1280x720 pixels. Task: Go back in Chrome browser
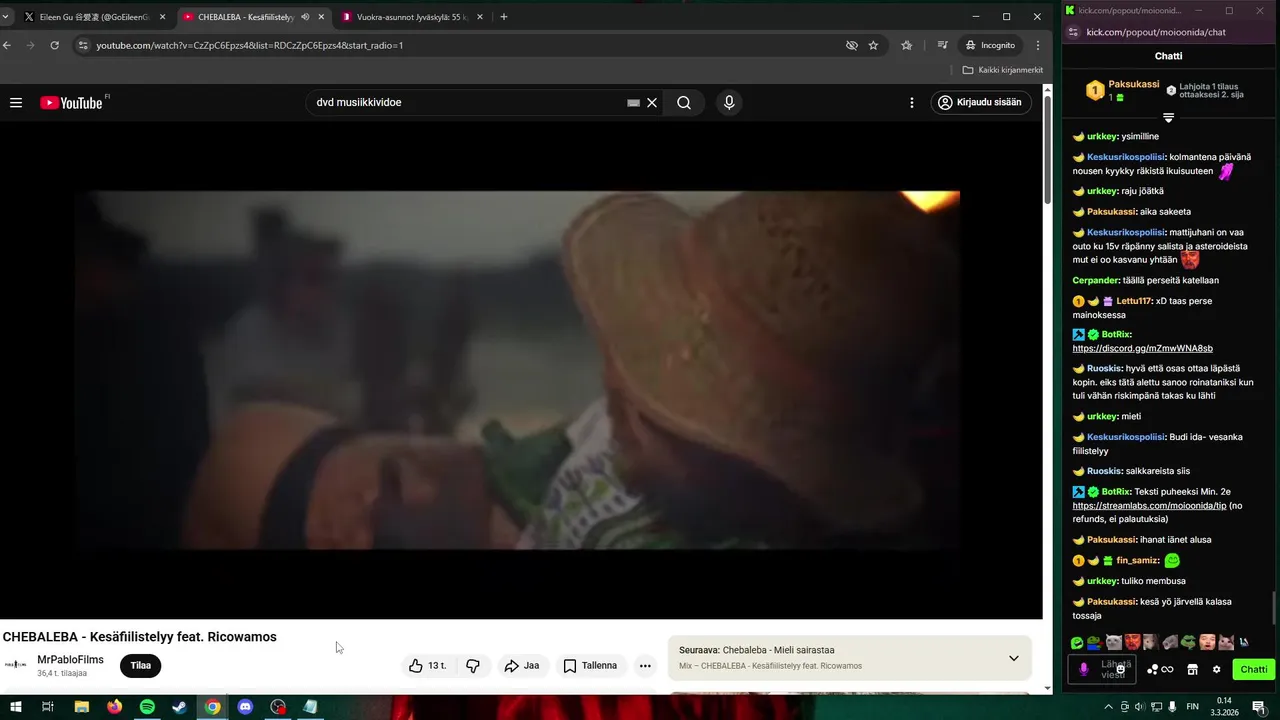tap(7, 45)
